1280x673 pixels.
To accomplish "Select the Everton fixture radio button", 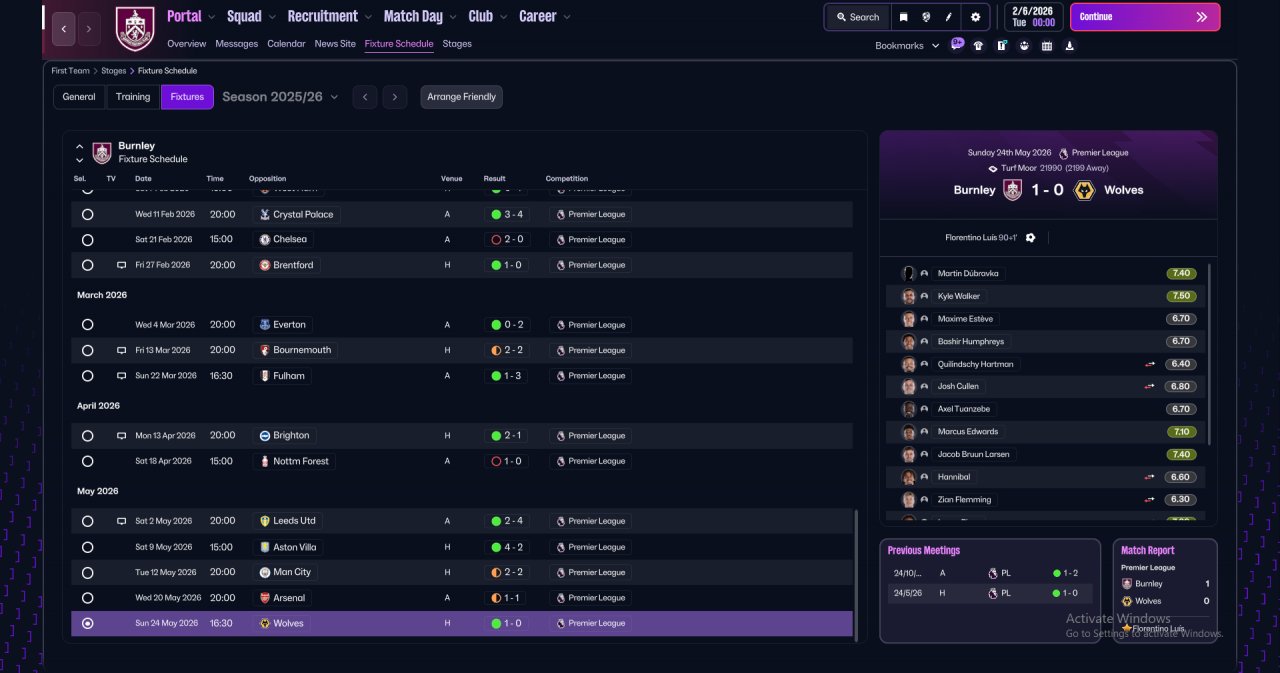I will click(x=87, y=325).
